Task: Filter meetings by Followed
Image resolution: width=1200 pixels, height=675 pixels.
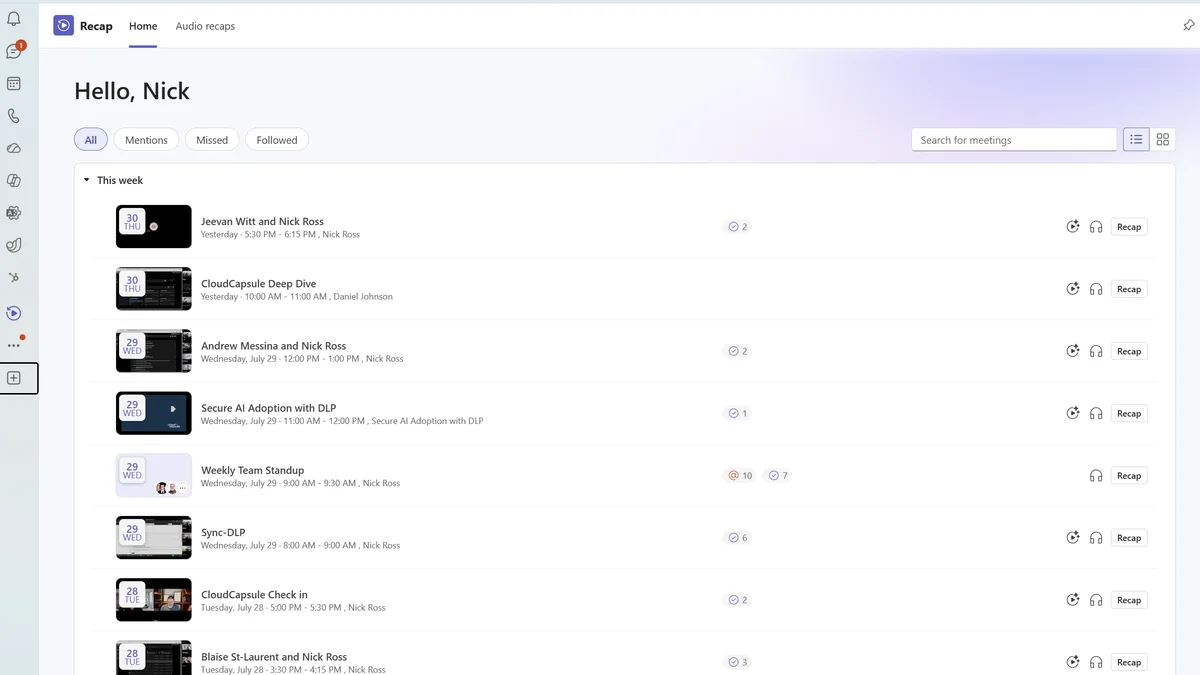Action: (277, 140)
